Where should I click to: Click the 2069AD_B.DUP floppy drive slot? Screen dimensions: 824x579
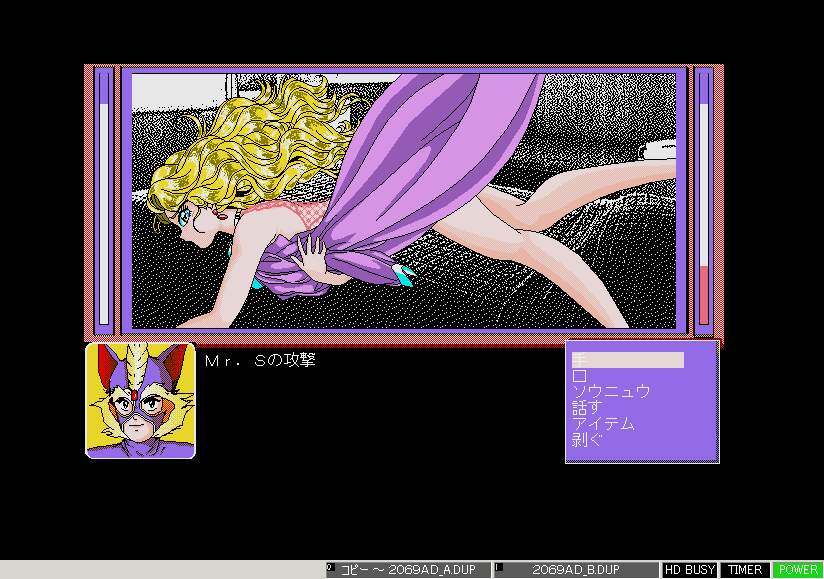(x=576, y=570)
